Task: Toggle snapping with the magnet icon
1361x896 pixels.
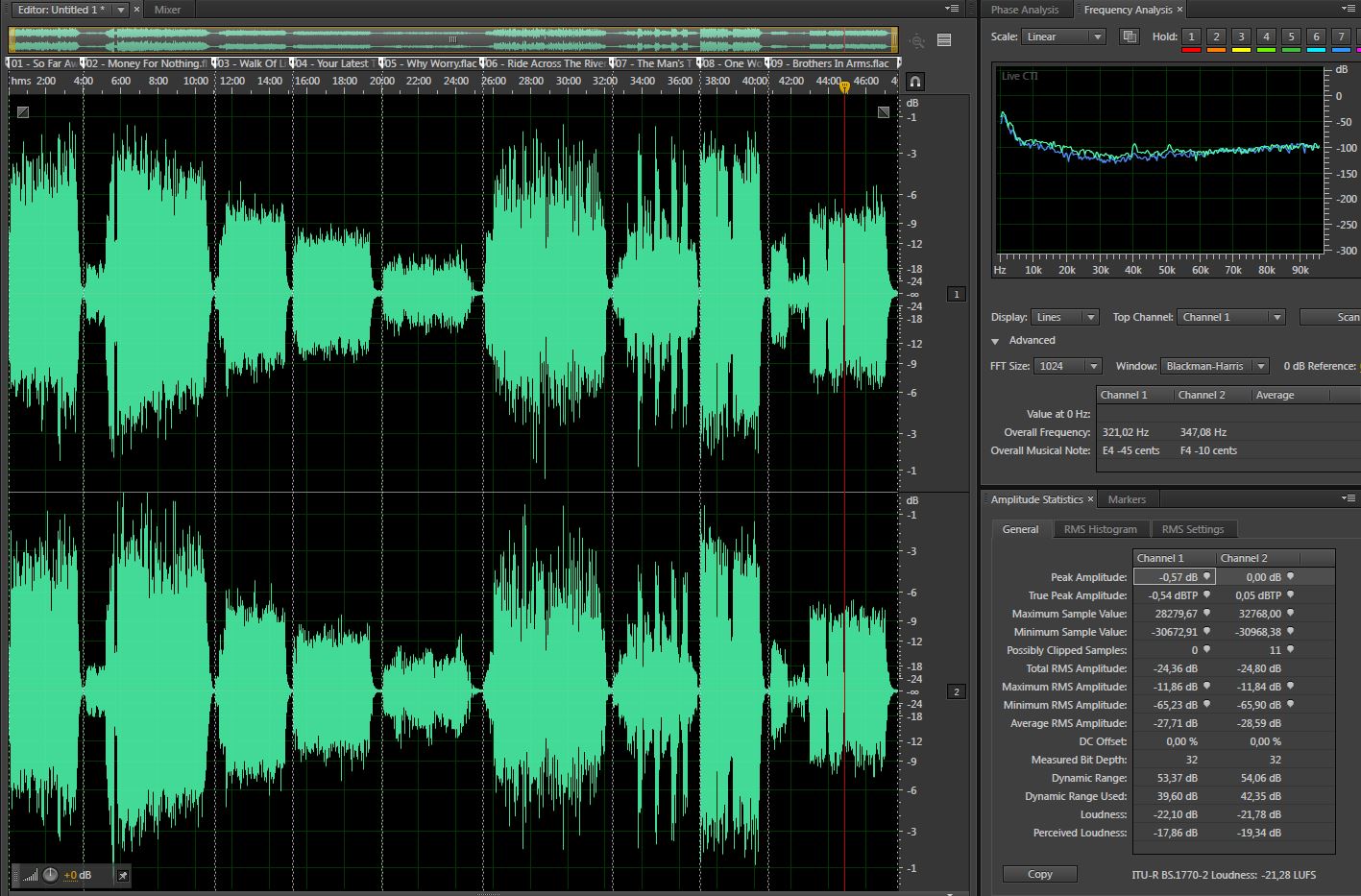Action: (x=915, y=82)
